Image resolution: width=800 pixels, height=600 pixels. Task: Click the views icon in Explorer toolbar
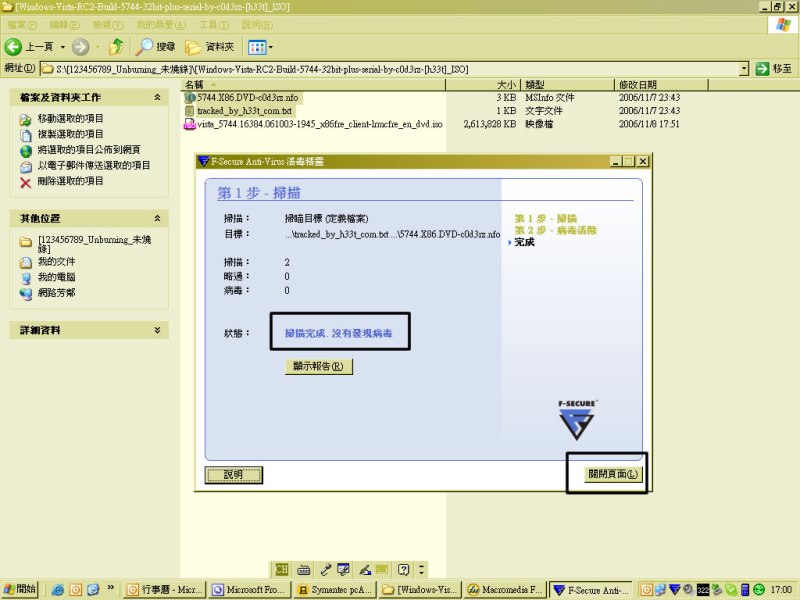(257, 47)
